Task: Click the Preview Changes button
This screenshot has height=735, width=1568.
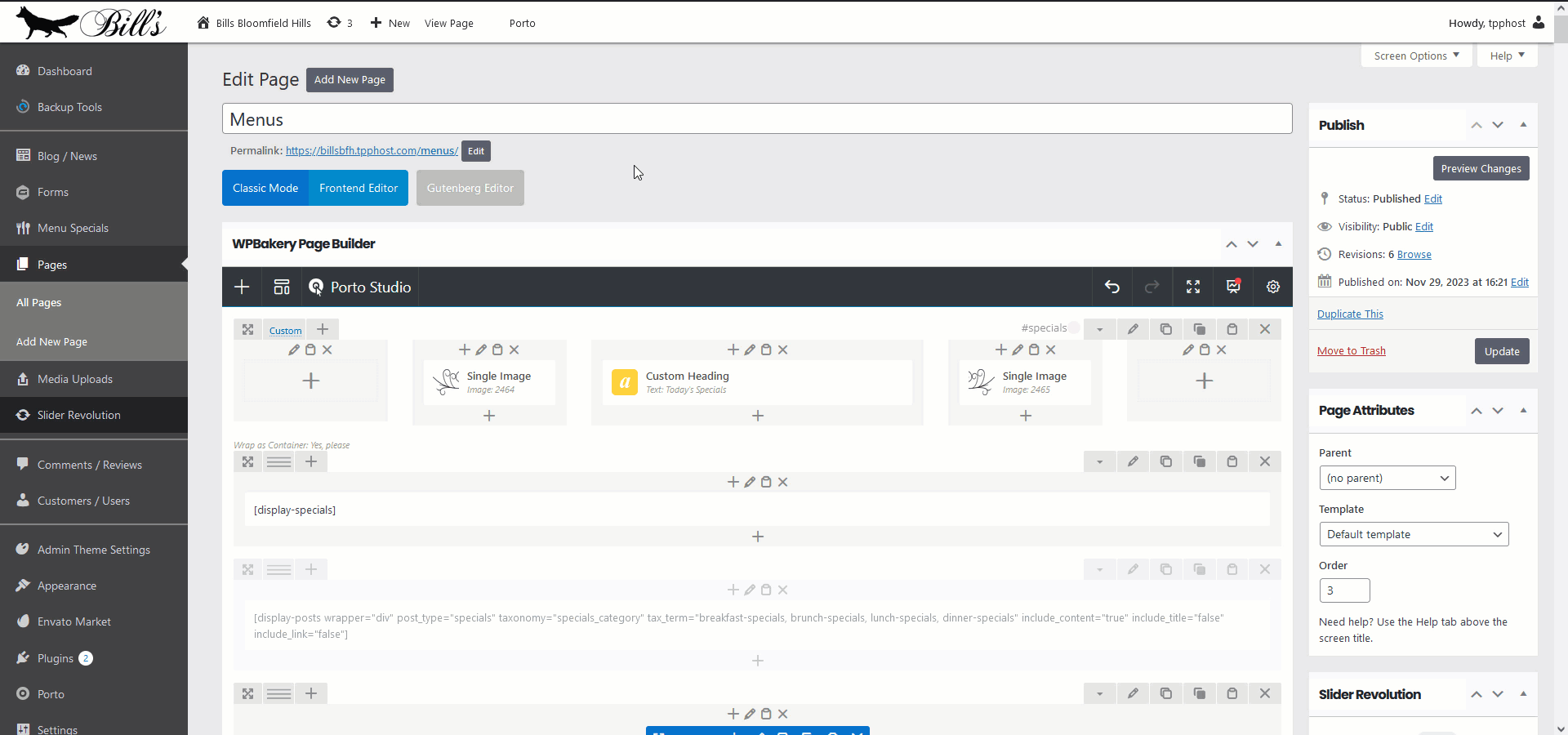Action: 1481,168
